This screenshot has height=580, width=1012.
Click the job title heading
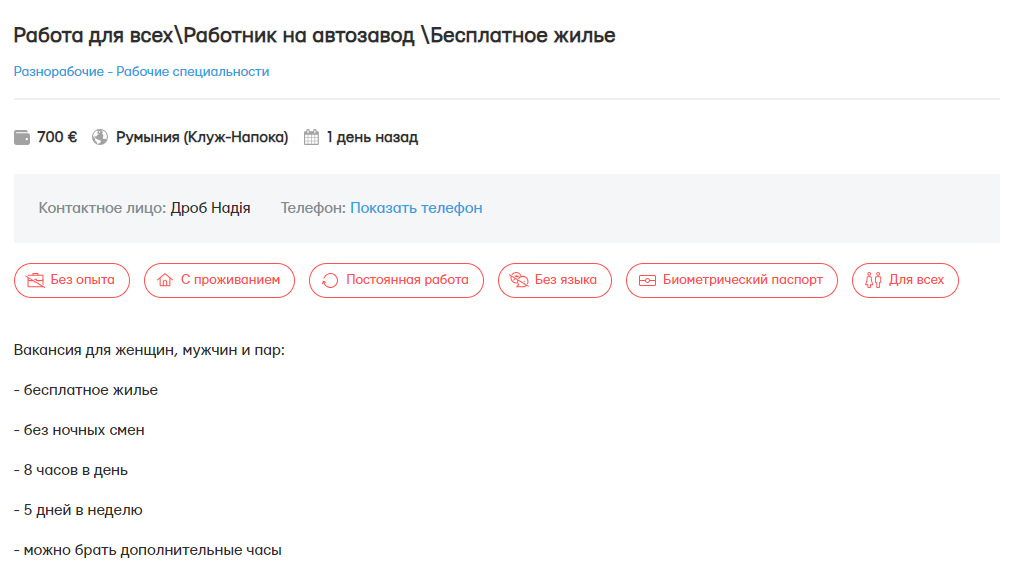coord(314,36)
